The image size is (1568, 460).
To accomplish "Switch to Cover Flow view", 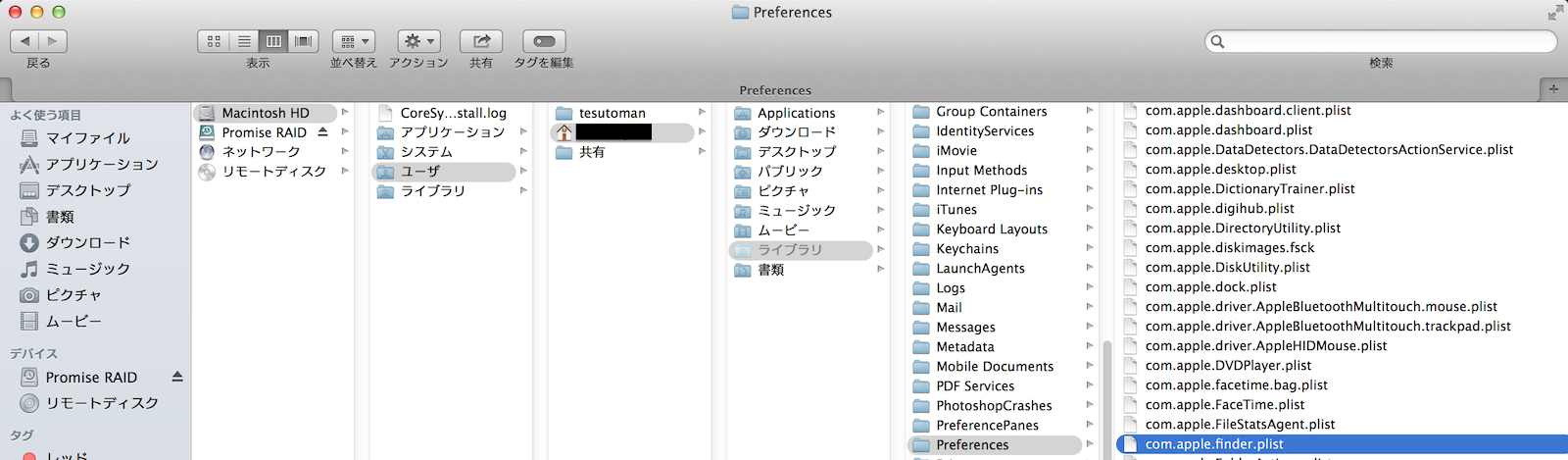I will pos(304,41).
